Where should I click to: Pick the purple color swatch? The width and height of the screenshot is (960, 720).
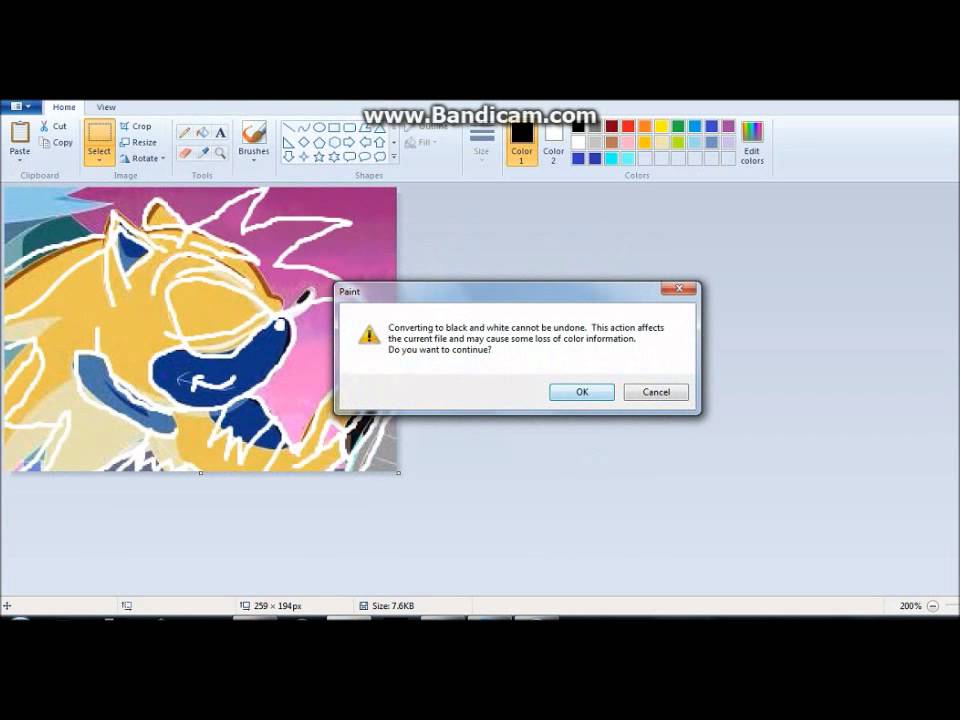[x=728, y=126]
